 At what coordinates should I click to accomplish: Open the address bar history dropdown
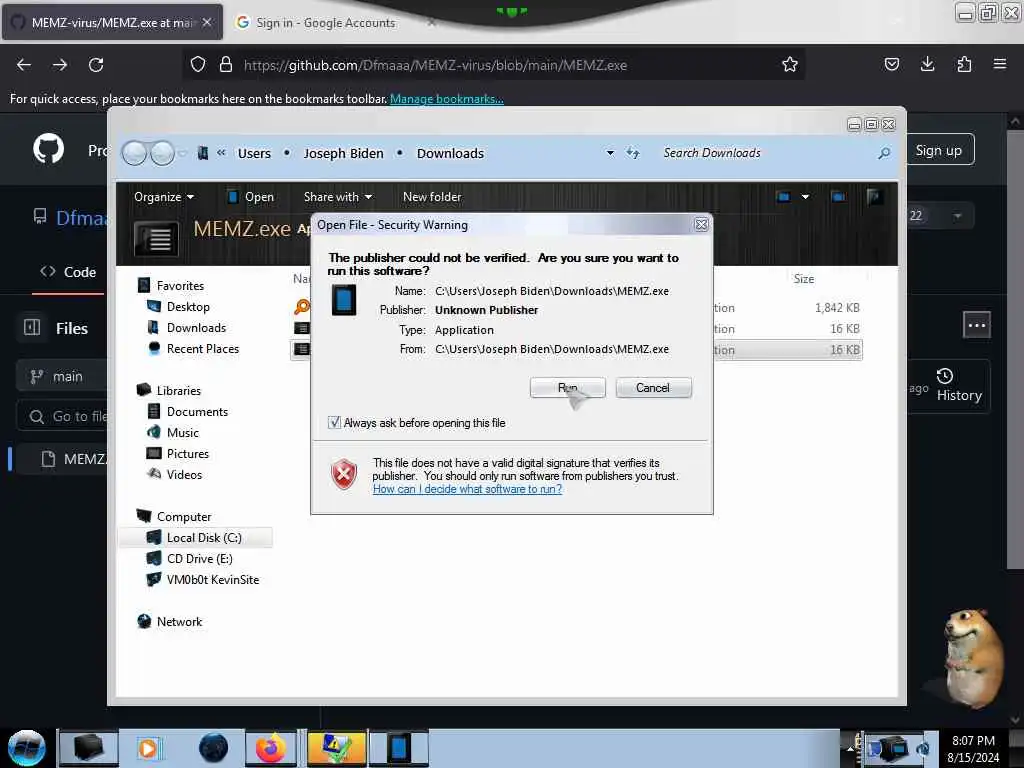coord(610,153)
